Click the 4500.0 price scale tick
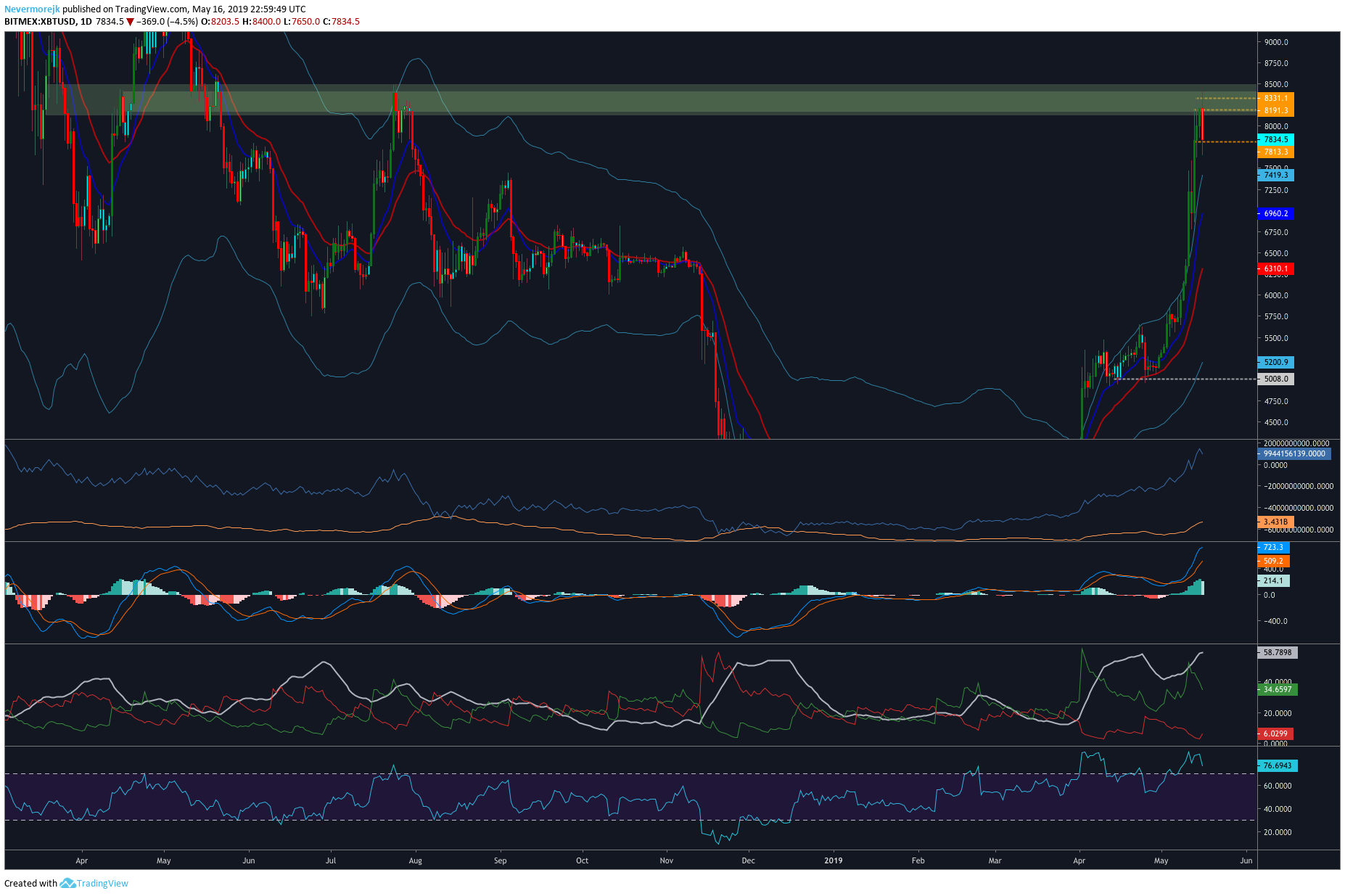 click(1276, 423)
